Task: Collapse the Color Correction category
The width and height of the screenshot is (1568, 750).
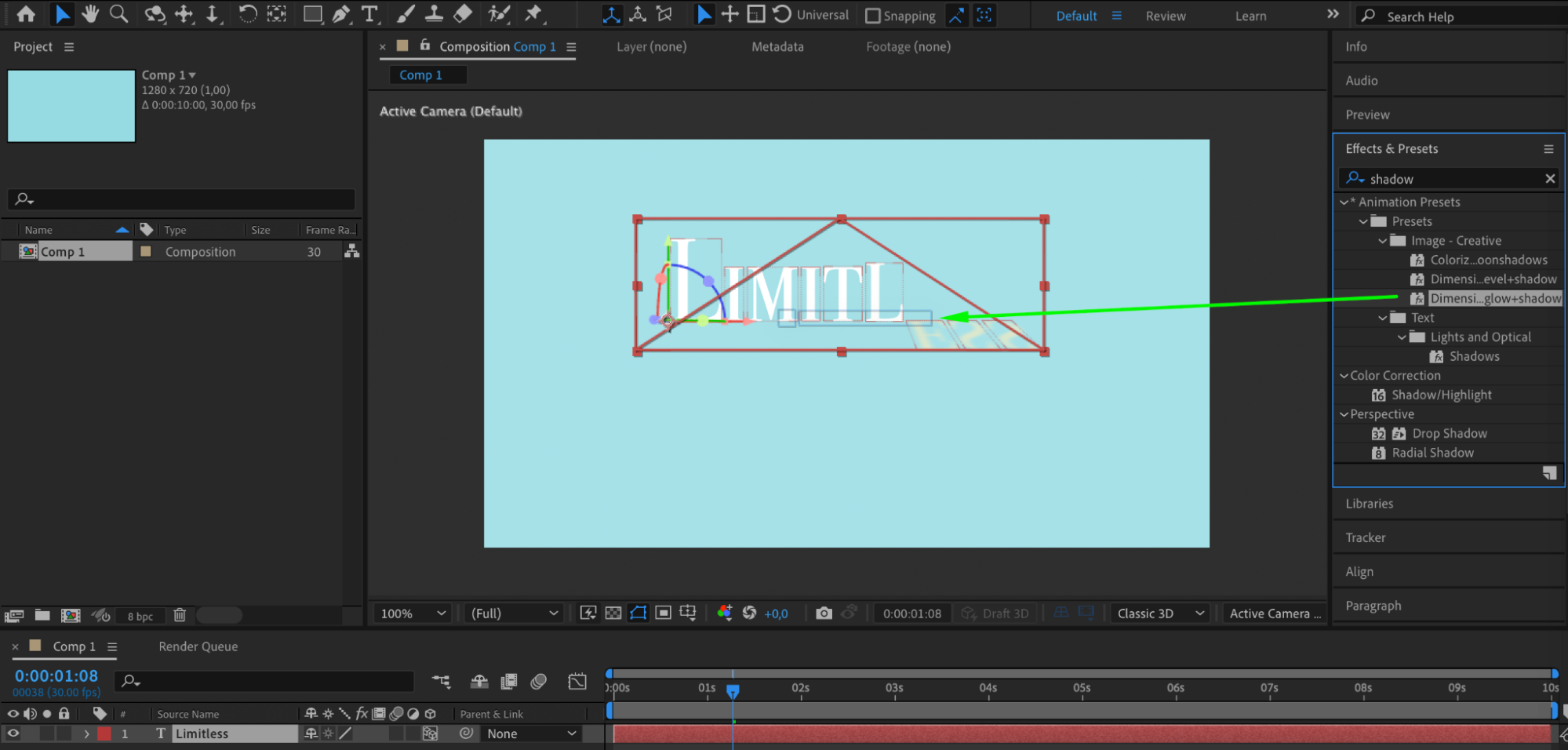Action: [x=1344, y=376]
